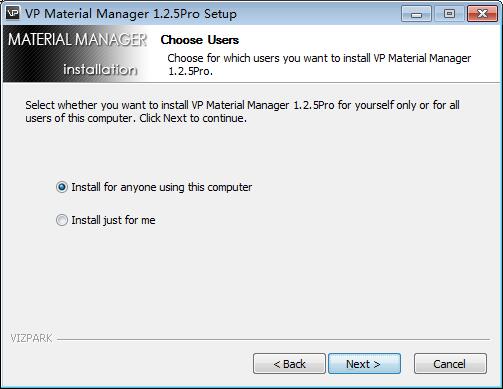Click the 'Select whether you want to install' paragraph
Image resolution: width=503 pixels, height=389 pixels.
[242, 112]
